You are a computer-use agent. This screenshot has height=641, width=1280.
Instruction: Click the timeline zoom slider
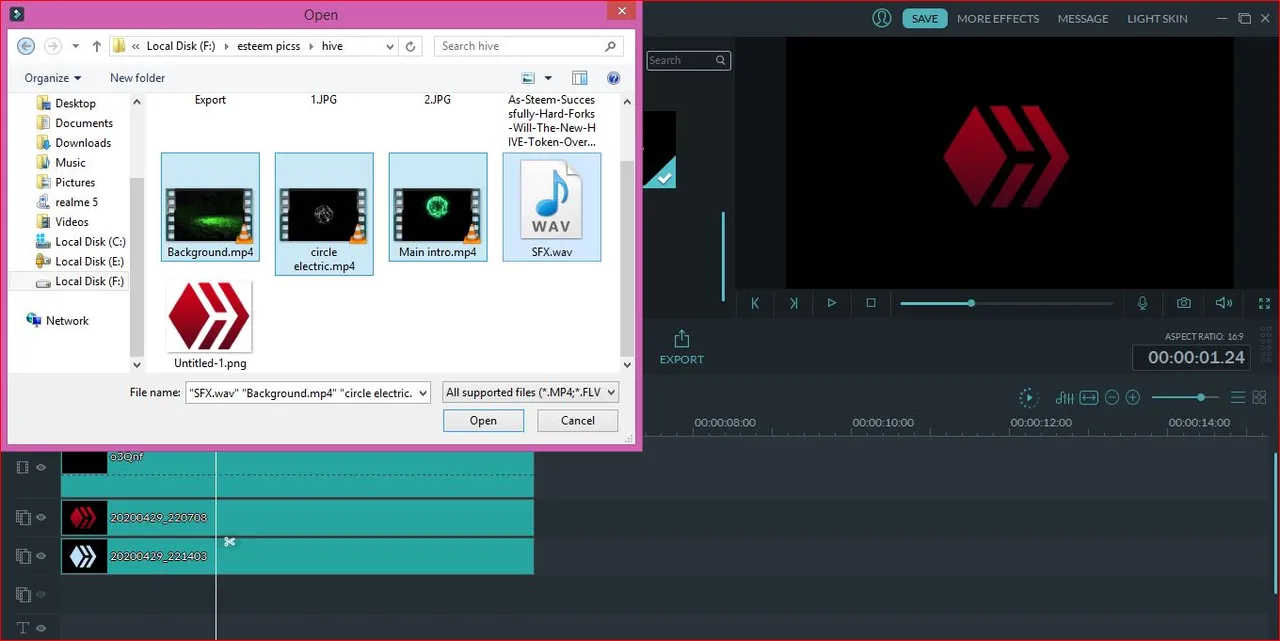(x=1185, y=398)
